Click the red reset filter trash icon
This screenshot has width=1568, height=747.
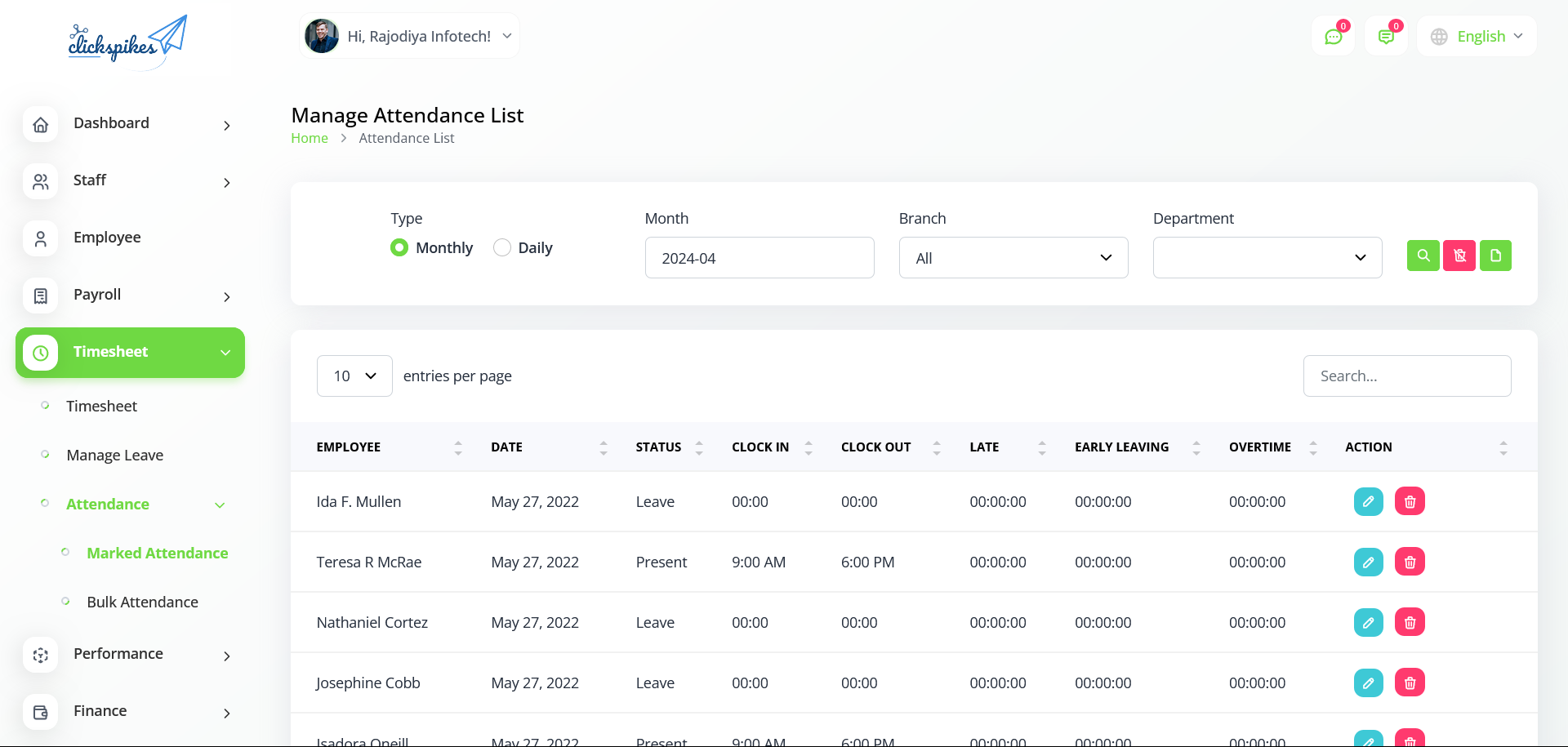[x=1459, y=256]
